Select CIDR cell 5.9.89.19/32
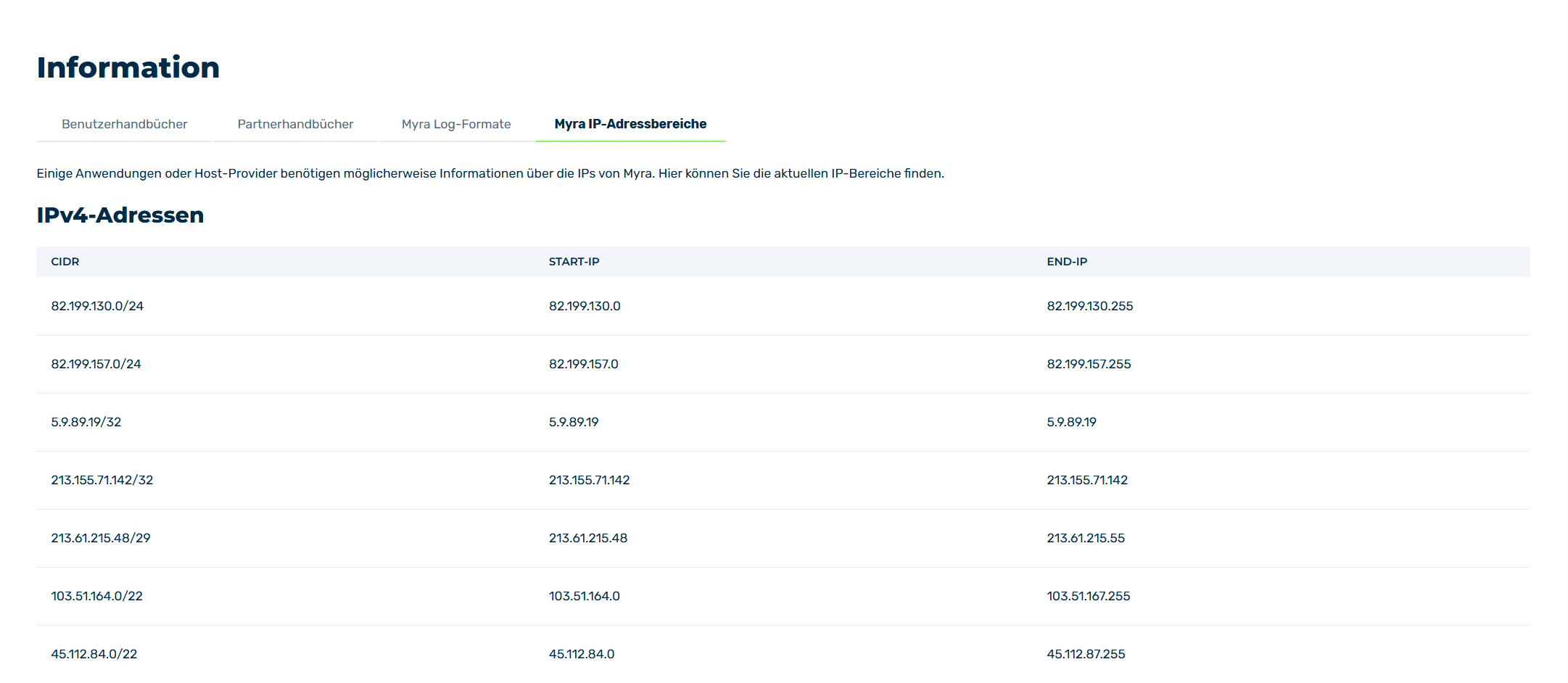This screenshot has height=683, width=1568. click(x=86, y=422)
